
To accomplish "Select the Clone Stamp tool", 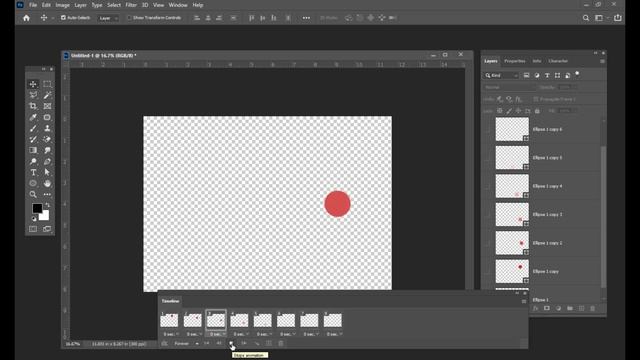I will 47,128.
